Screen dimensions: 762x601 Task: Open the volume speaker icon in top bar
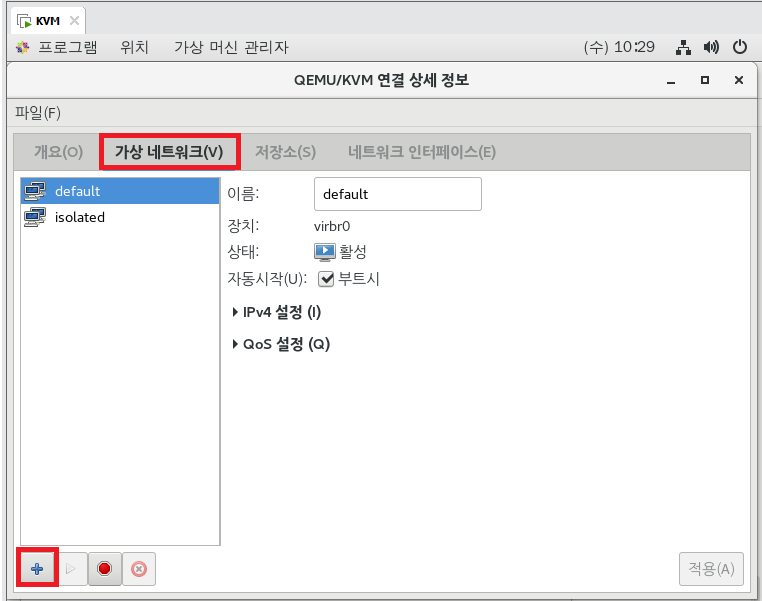(x=711, y=47)
